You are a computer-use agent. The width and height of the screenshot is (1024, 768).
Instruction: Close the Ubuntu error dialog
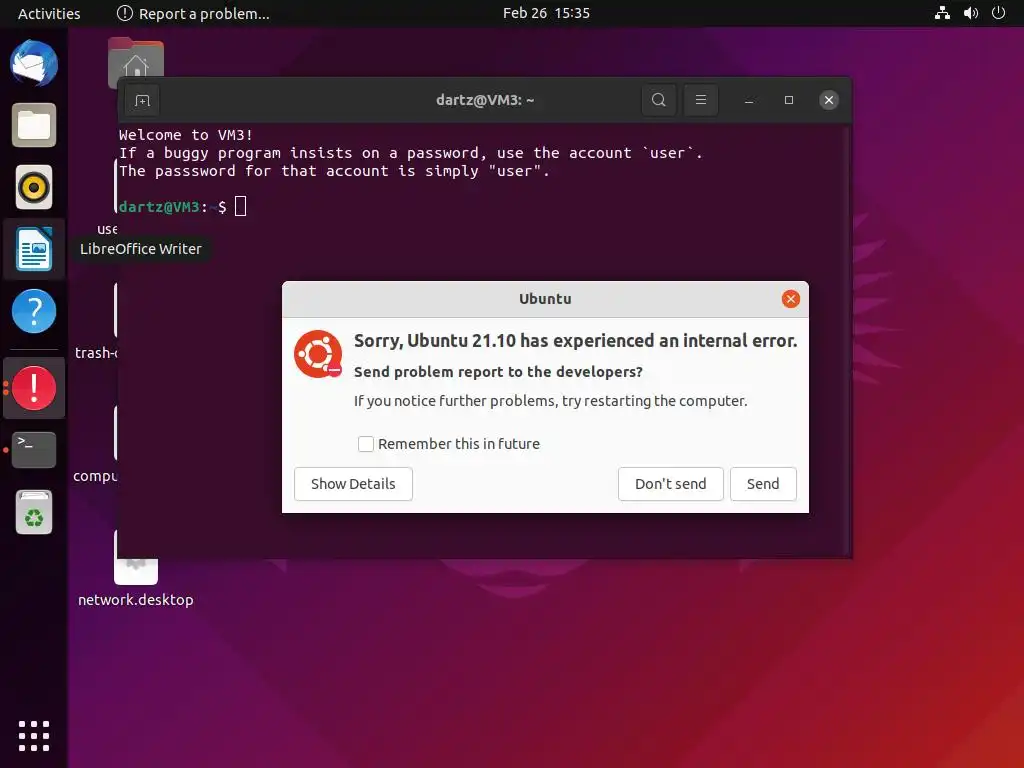(791, 299)
